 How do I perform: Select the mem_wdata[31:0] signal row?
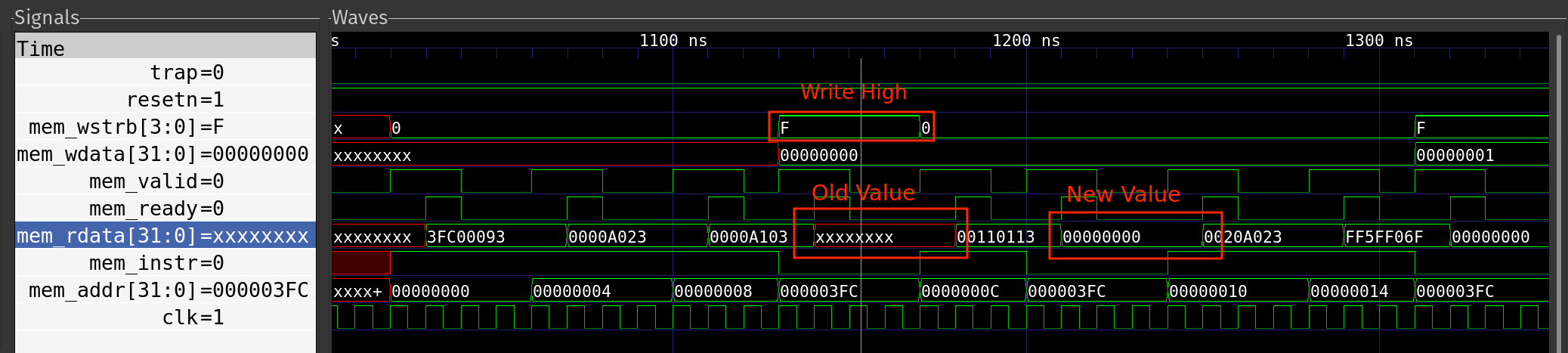click(x=165, y=154)
